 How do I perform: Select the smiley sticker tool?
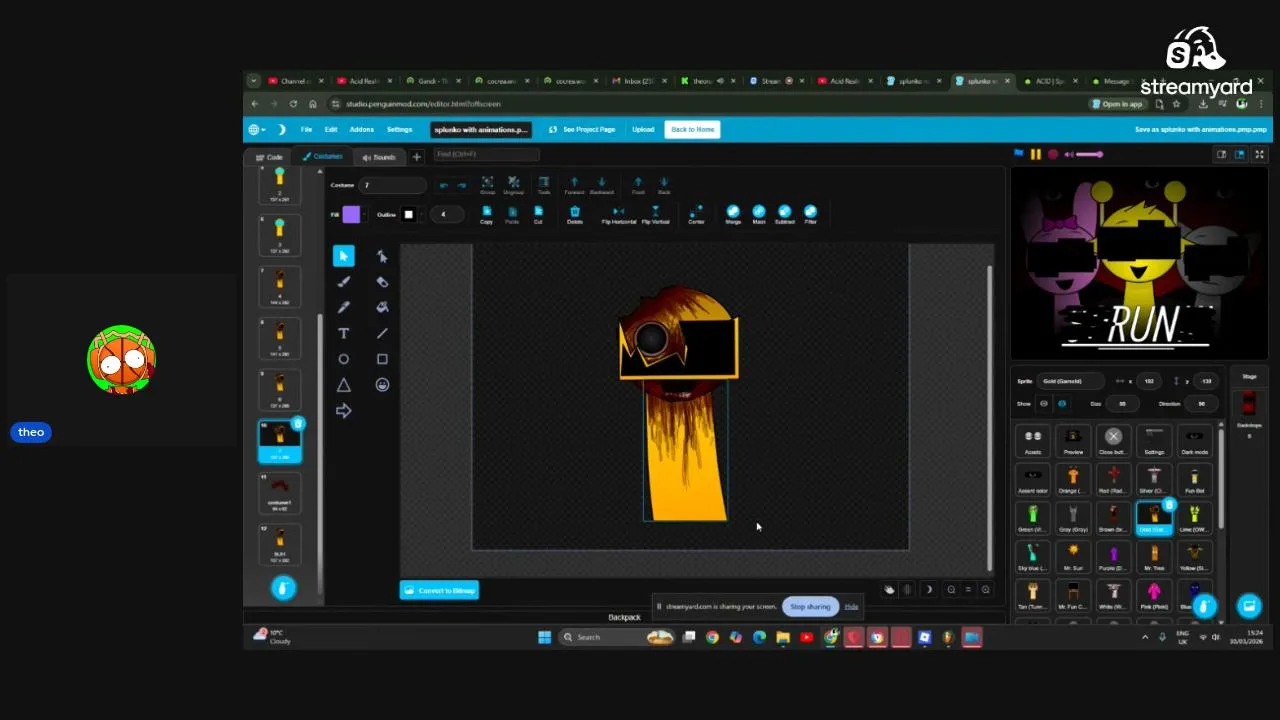tap(382, 385)
